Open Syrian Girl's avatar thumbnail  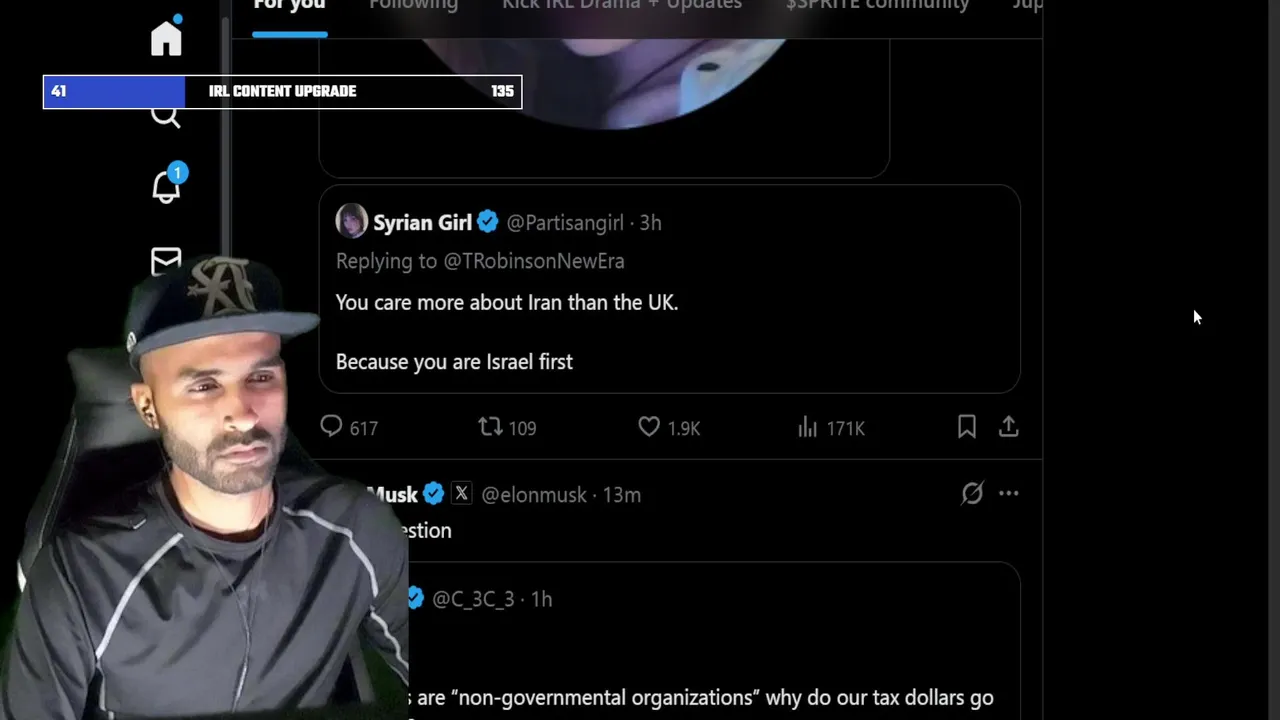[351, 221]
